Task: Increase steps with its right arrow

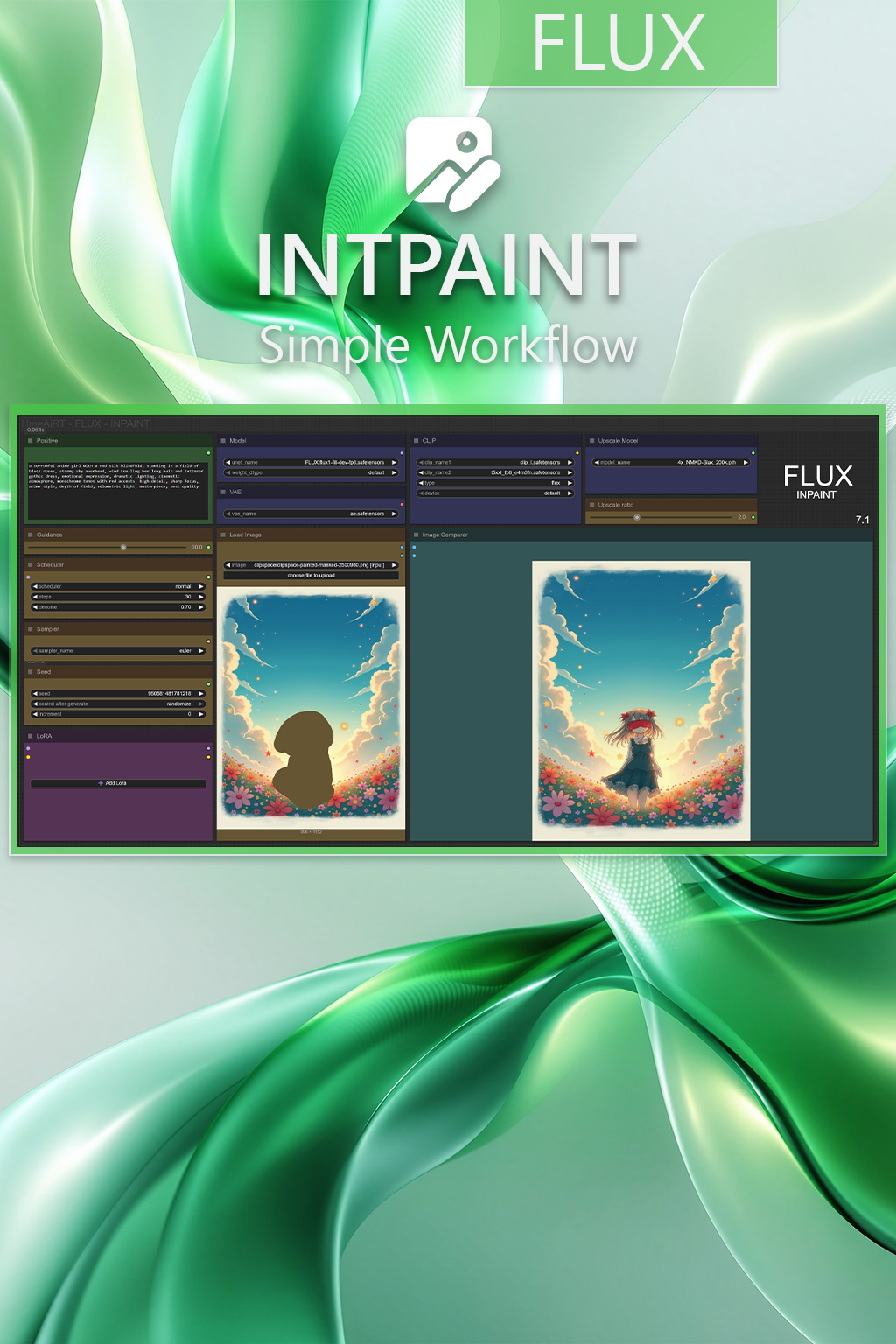Action: click(x=200, y=597)
